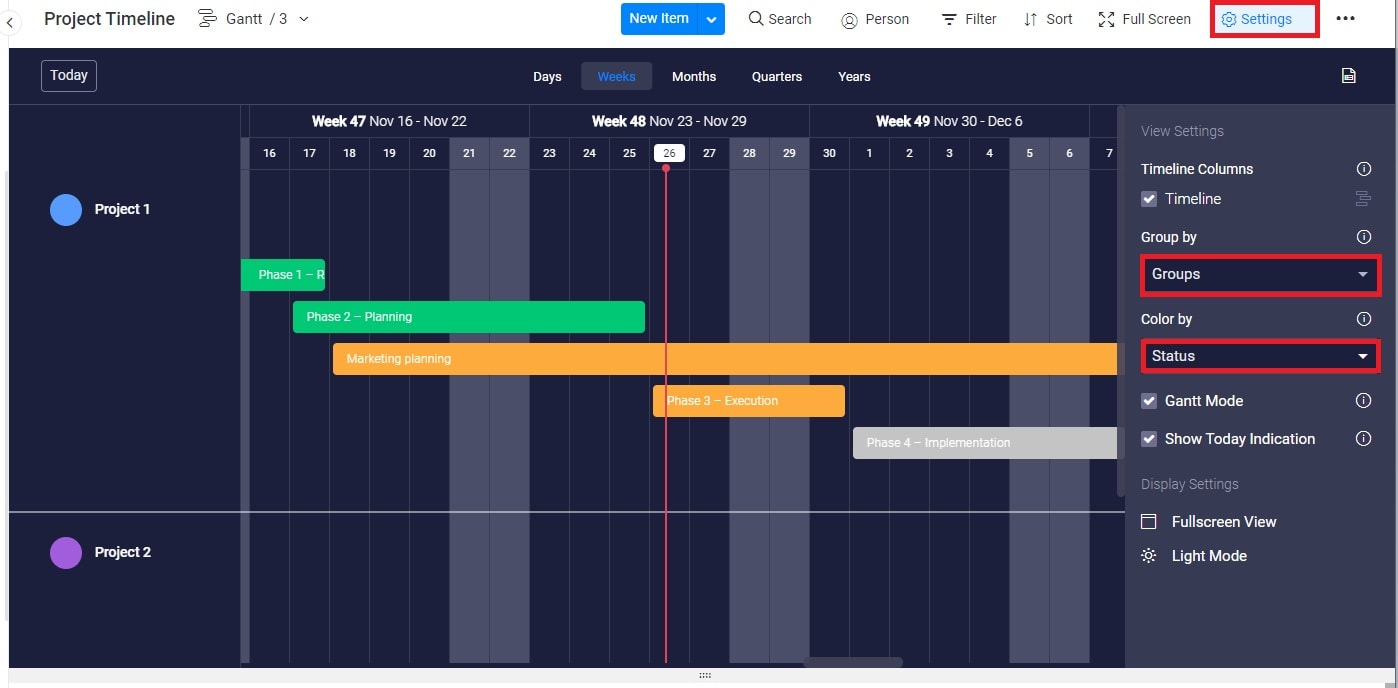
Task: Switch to Light Mode label
Action: pos(1209,556)
